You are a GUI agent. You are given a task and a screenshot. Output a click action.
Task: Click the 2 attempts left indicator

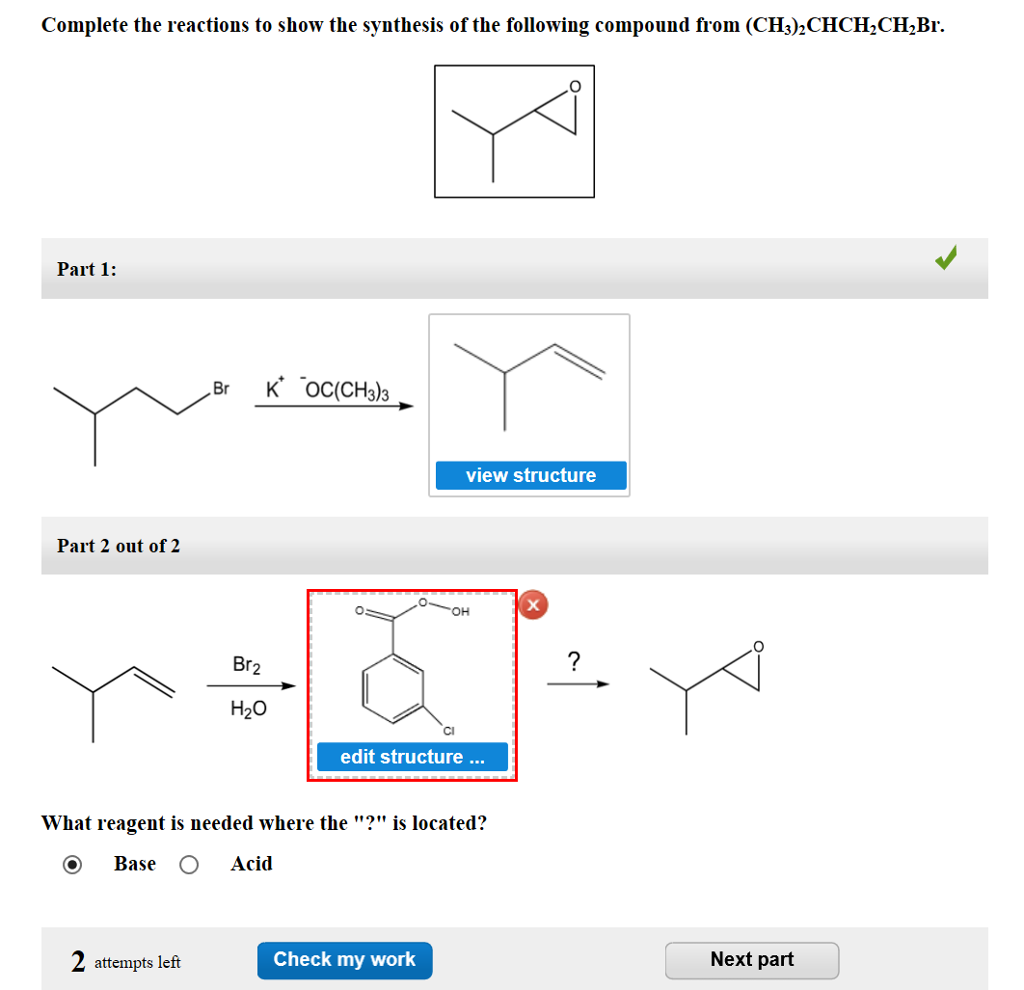(x=120, y=960)
